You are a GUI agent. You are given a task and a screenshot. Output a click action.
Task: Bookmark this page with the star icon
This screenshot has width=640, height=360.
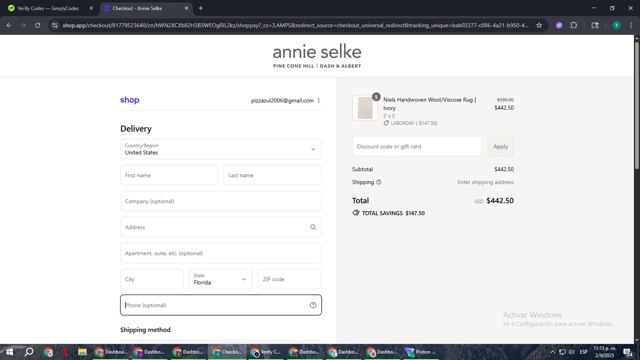[x=539, y=25]
